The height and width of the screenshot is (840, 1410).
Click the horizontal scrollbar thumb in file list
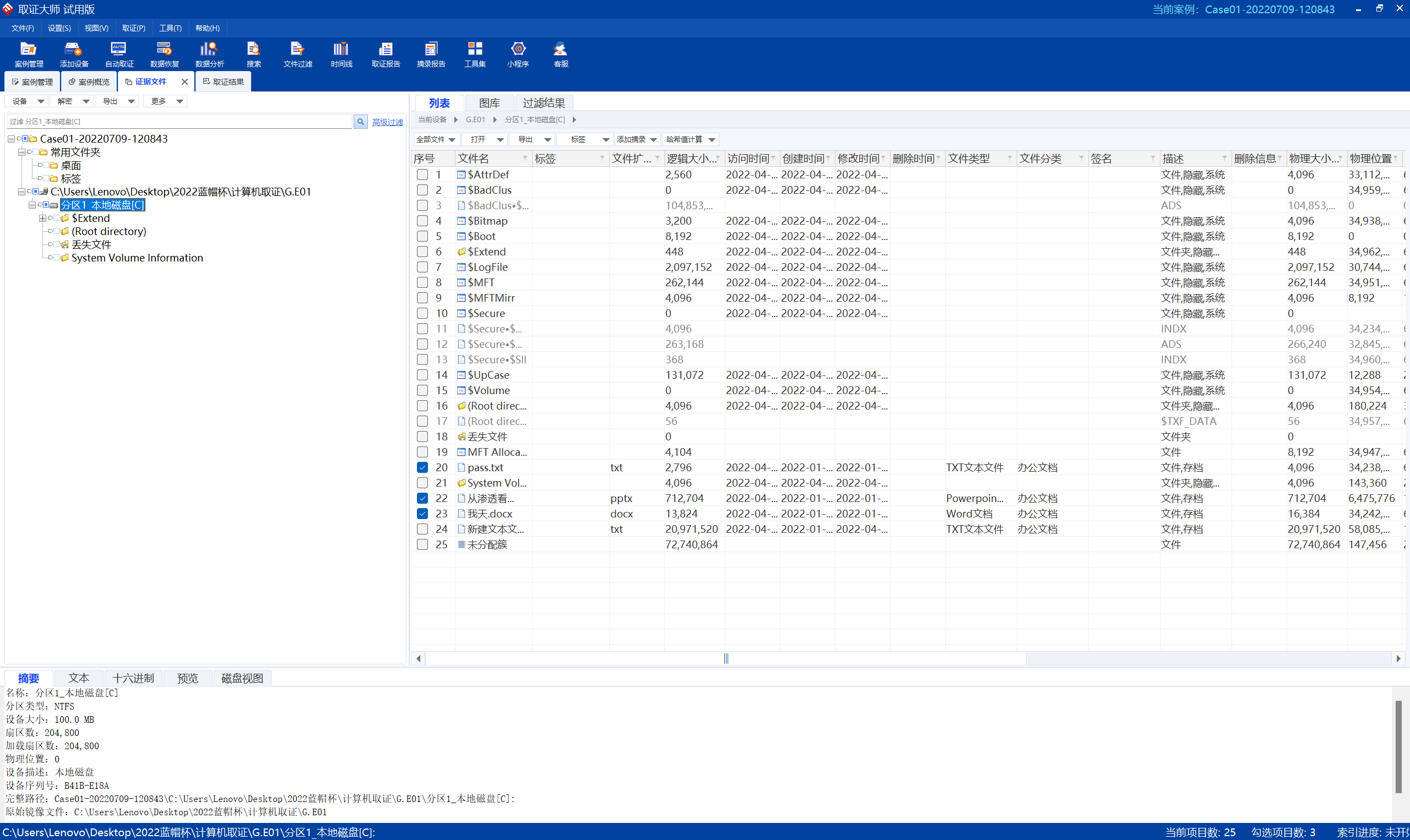coord(725,658)
